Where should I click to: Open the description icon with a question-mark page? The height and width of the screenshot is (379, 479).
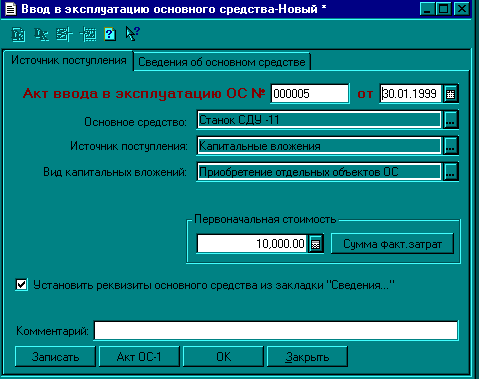[110, 34]
